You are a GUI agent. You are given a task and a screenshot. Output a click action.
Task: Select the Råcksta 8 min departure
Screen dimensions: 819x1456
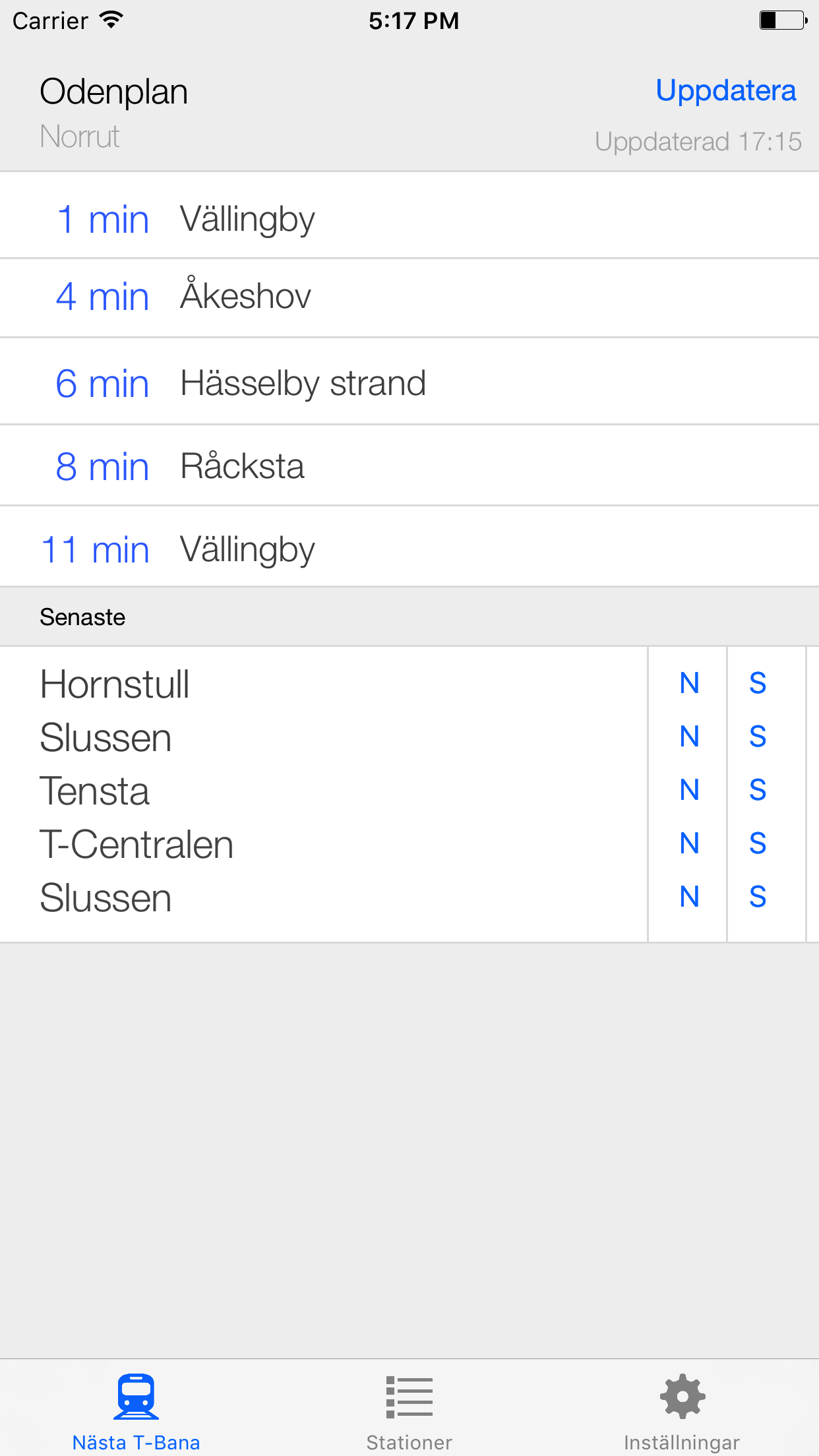pos(409,466)
